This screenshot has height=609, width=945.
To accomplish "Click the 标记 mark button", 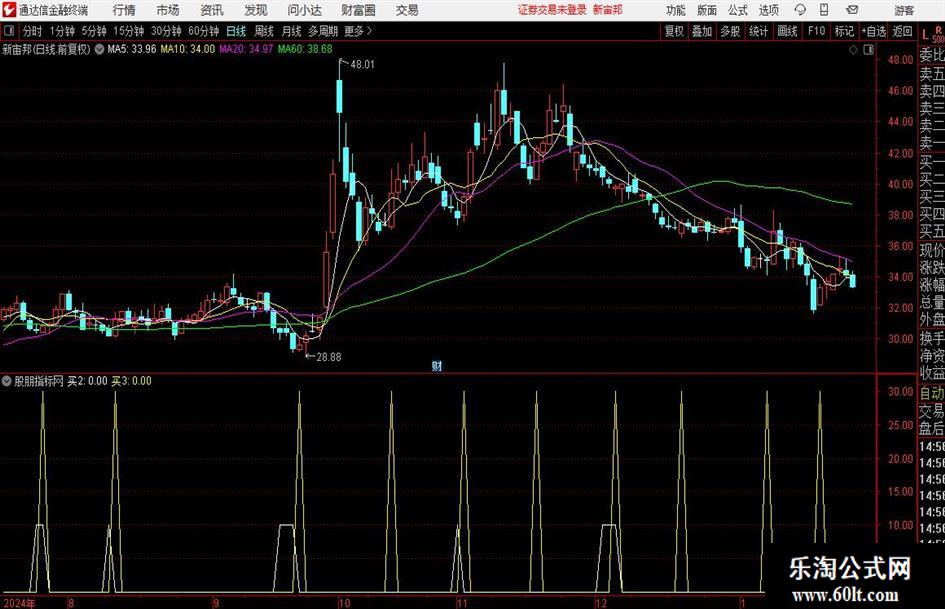I will coord(844,31).
